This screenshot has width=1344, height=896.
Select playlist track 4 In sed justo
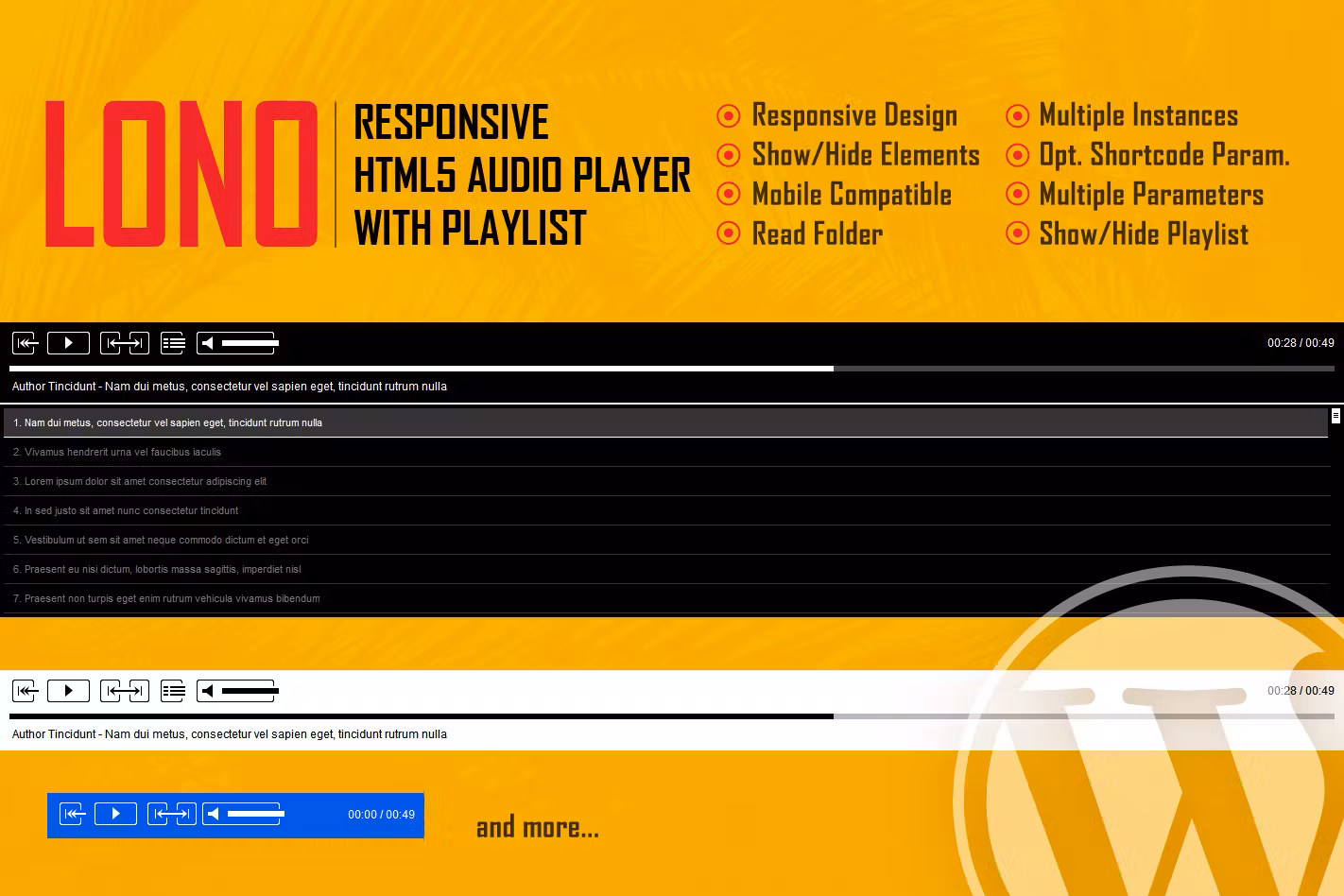[x=666, y=510]
